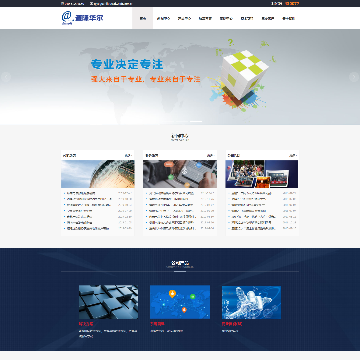Click red title under world map image
Viewport: 360px width, 360px height.
point(157,324)
